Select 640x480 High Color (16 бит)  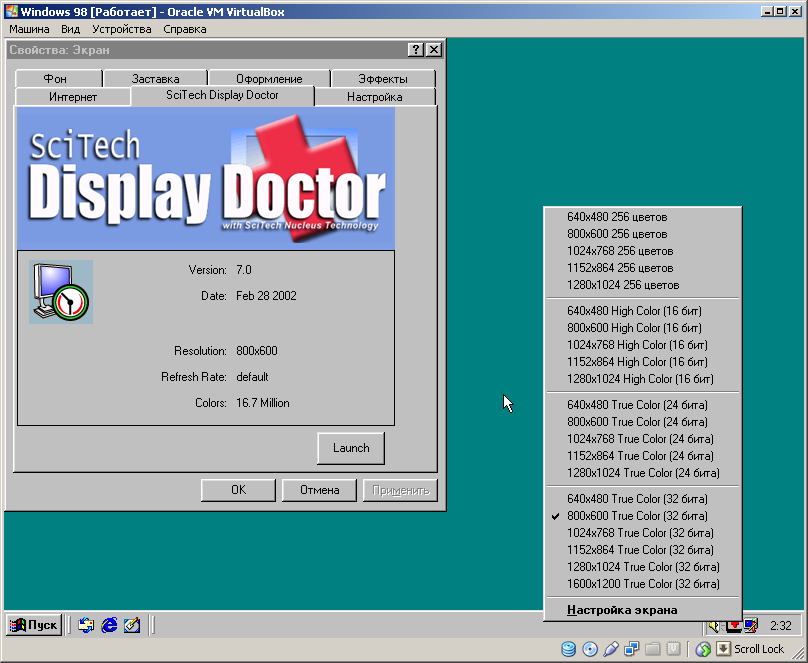(x=643, y=311)
